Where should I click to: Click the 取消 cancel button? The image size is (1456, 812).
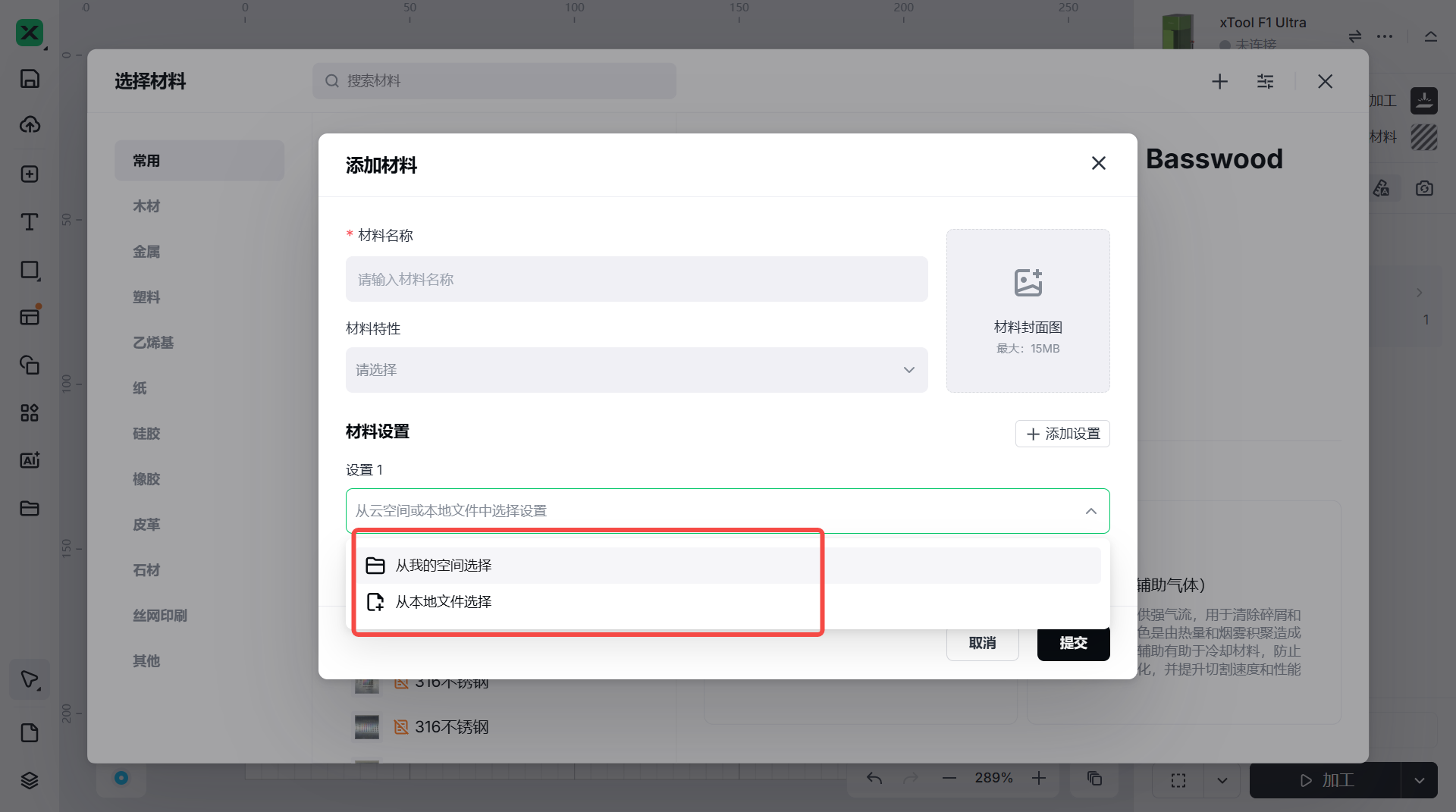point(982,643)
